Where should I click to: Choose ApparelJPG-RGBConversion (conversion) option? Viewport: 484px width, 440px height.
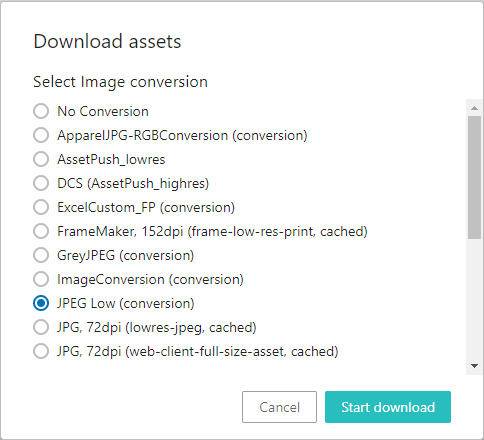click(41, 135)
